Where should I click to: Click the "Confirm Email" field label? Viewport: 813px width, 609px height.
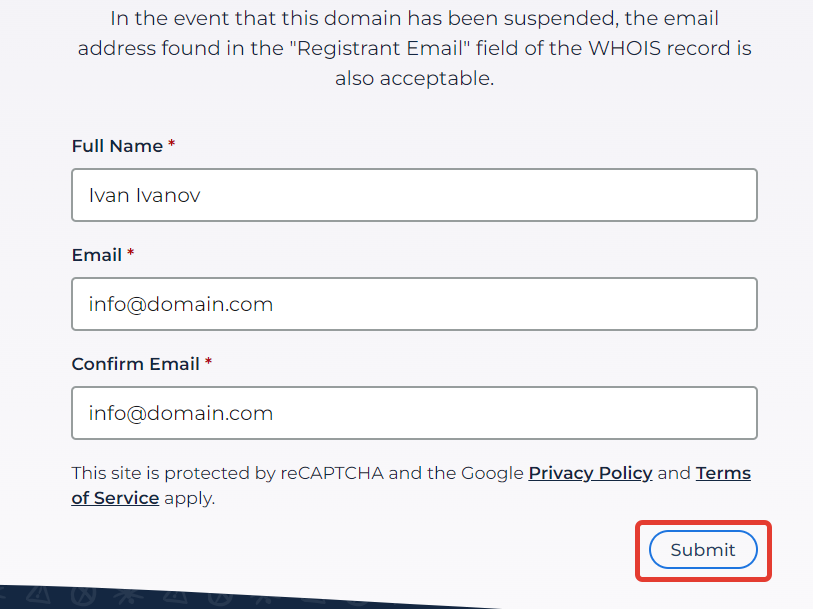pos(135,364)
